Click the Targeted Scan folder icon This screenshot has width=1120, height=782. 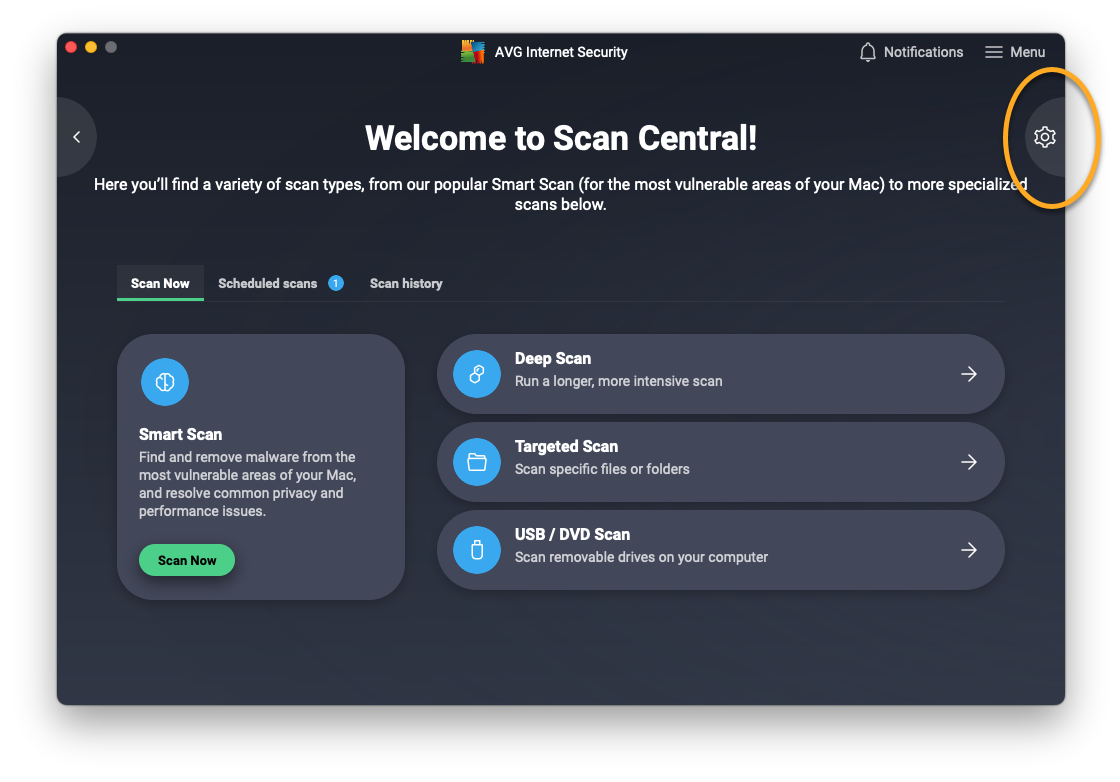pos(477,462)
